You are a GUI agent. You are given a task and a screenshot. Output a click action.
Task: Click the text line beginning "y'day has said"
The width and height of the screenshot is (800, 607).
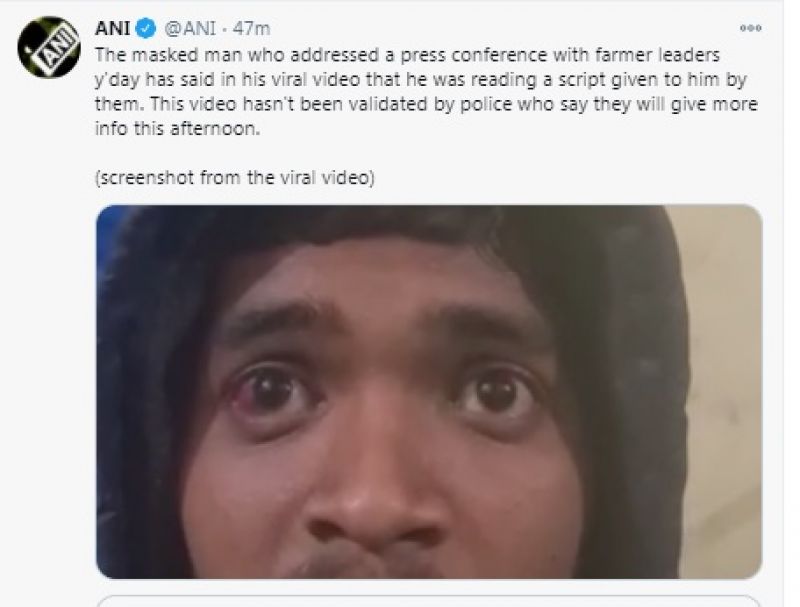(421, 80)
